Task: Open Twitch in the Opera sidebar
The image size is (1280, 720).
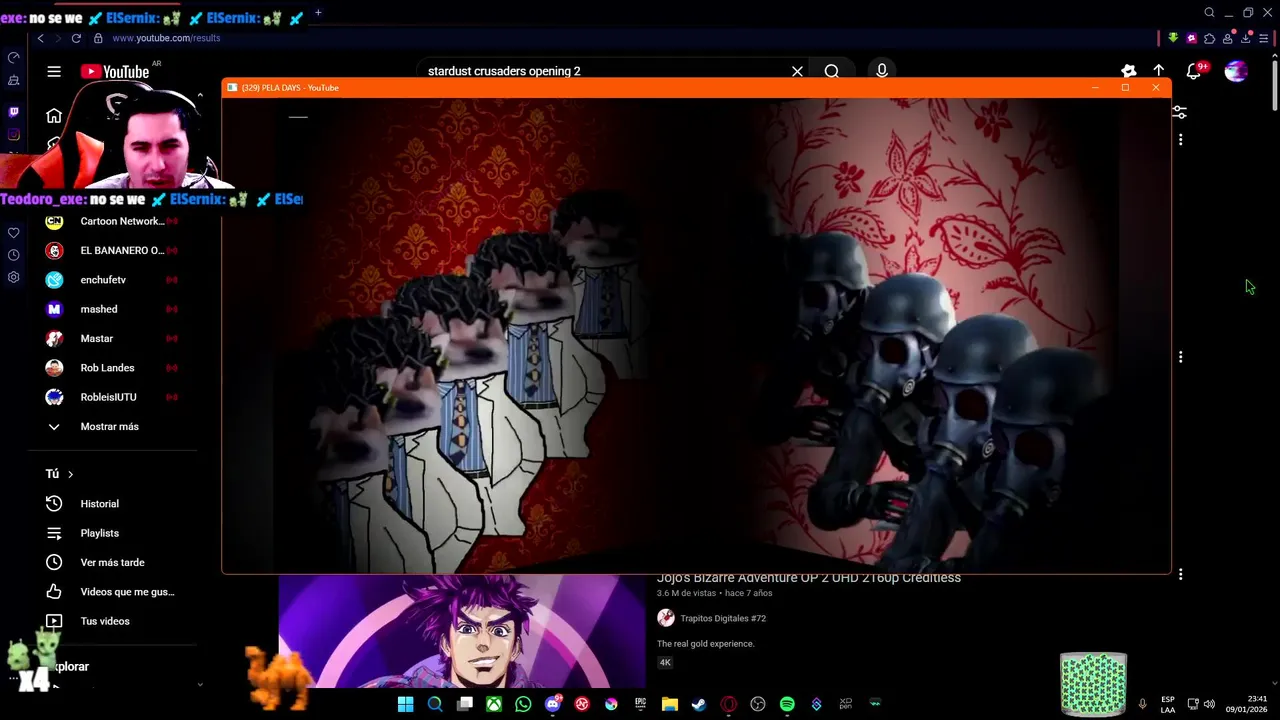Action: click(x=13, y=112)
